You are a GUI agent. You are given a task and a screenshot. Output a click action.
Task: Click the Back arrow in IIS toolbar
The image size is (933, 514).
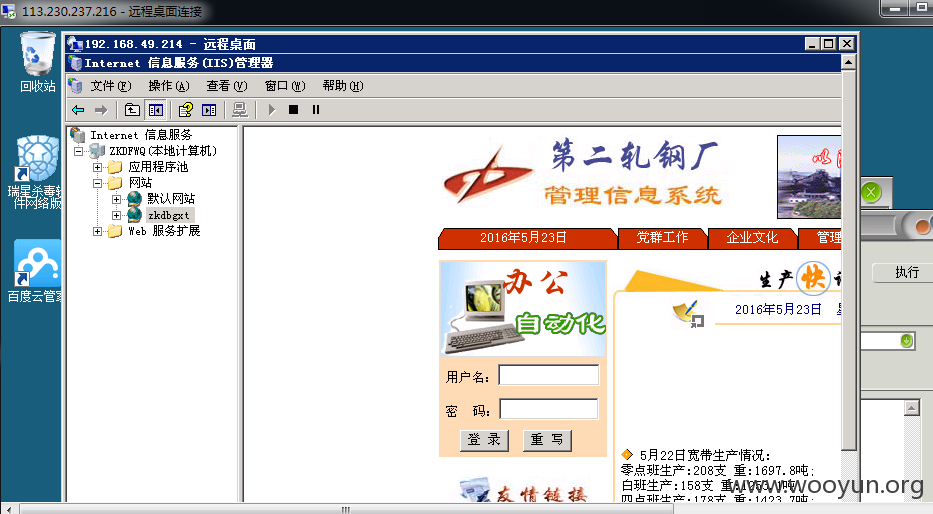pos(78,110)
